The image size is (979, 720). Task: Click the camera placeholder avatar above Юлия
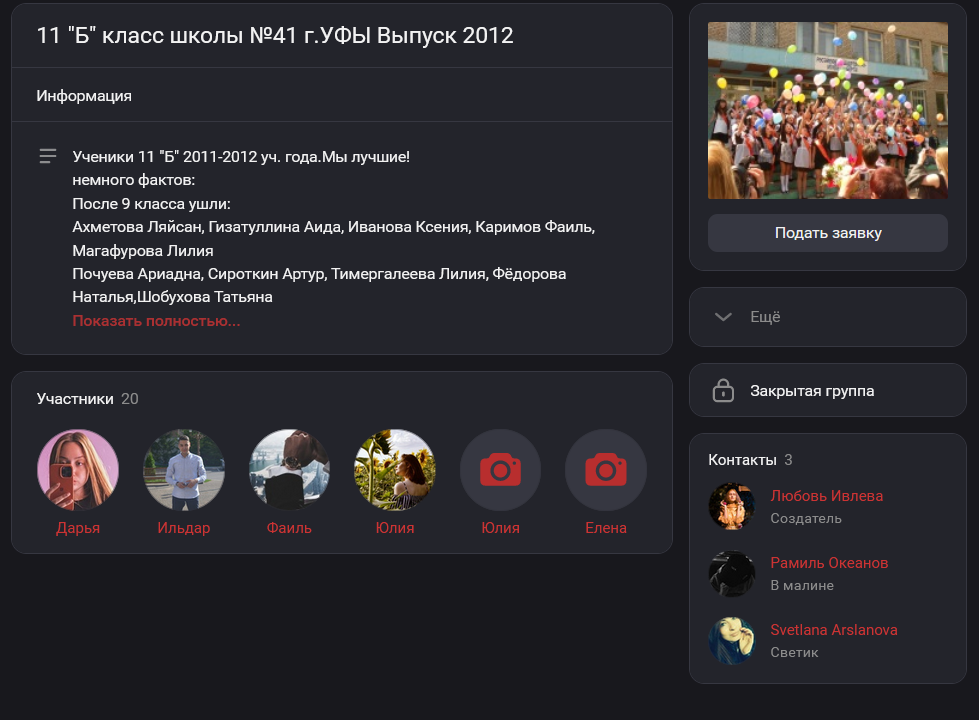click(500, 470)
